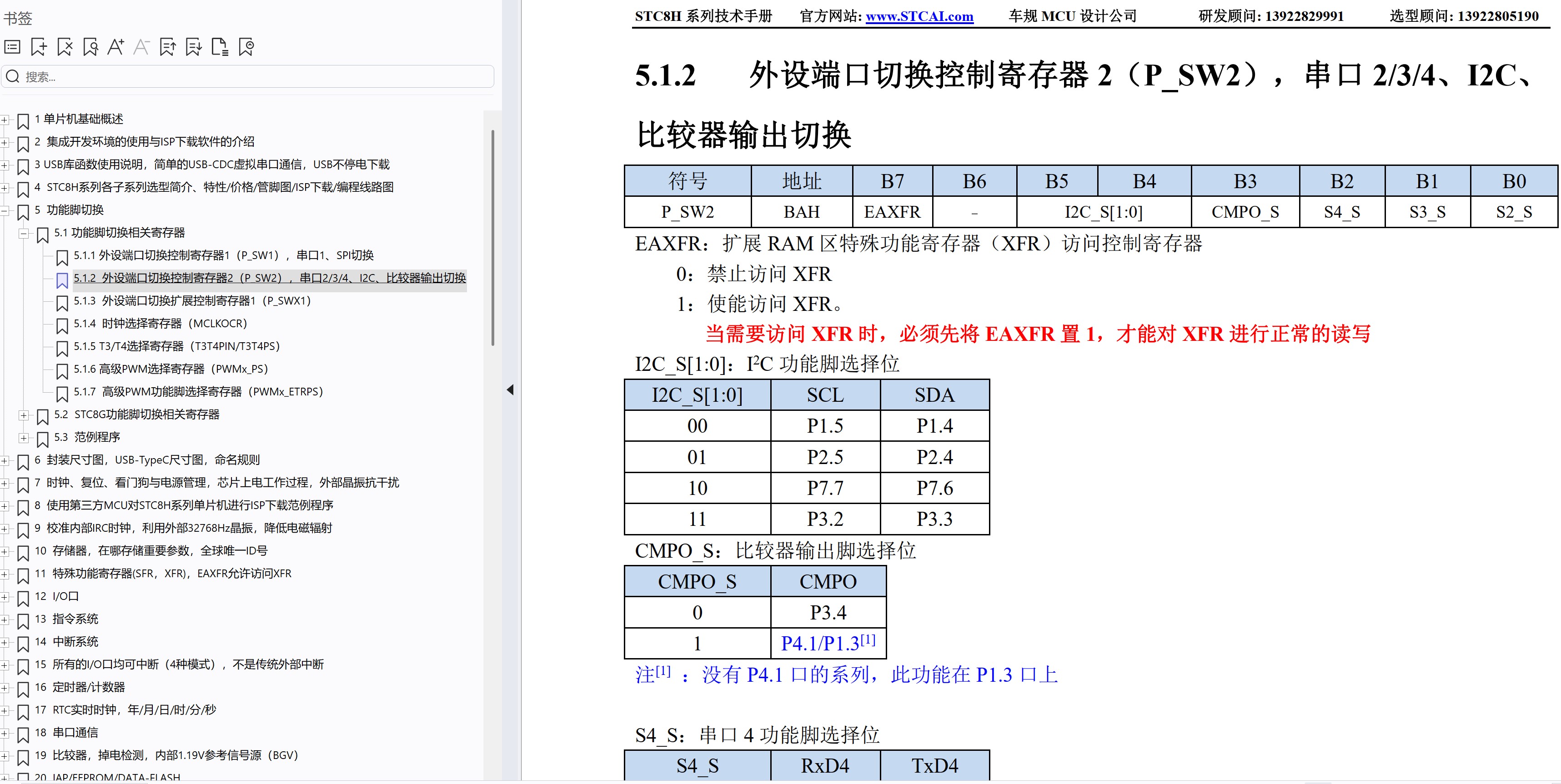Click the delete bookmark icon
This screenshot has height=784, width=1561.
[x=65, y=47]
